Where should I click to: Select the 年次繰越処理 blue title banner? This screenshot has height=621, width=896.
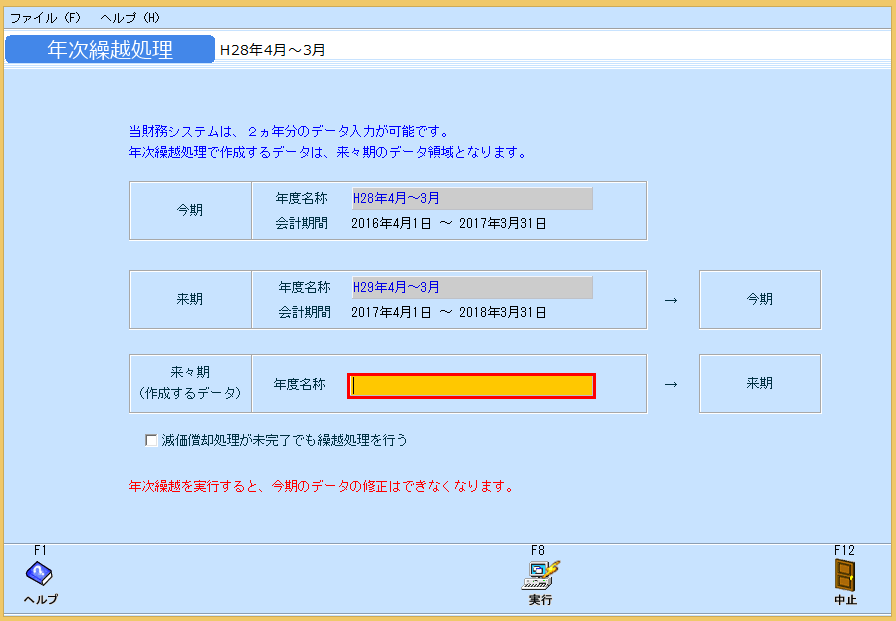point(110,47)
